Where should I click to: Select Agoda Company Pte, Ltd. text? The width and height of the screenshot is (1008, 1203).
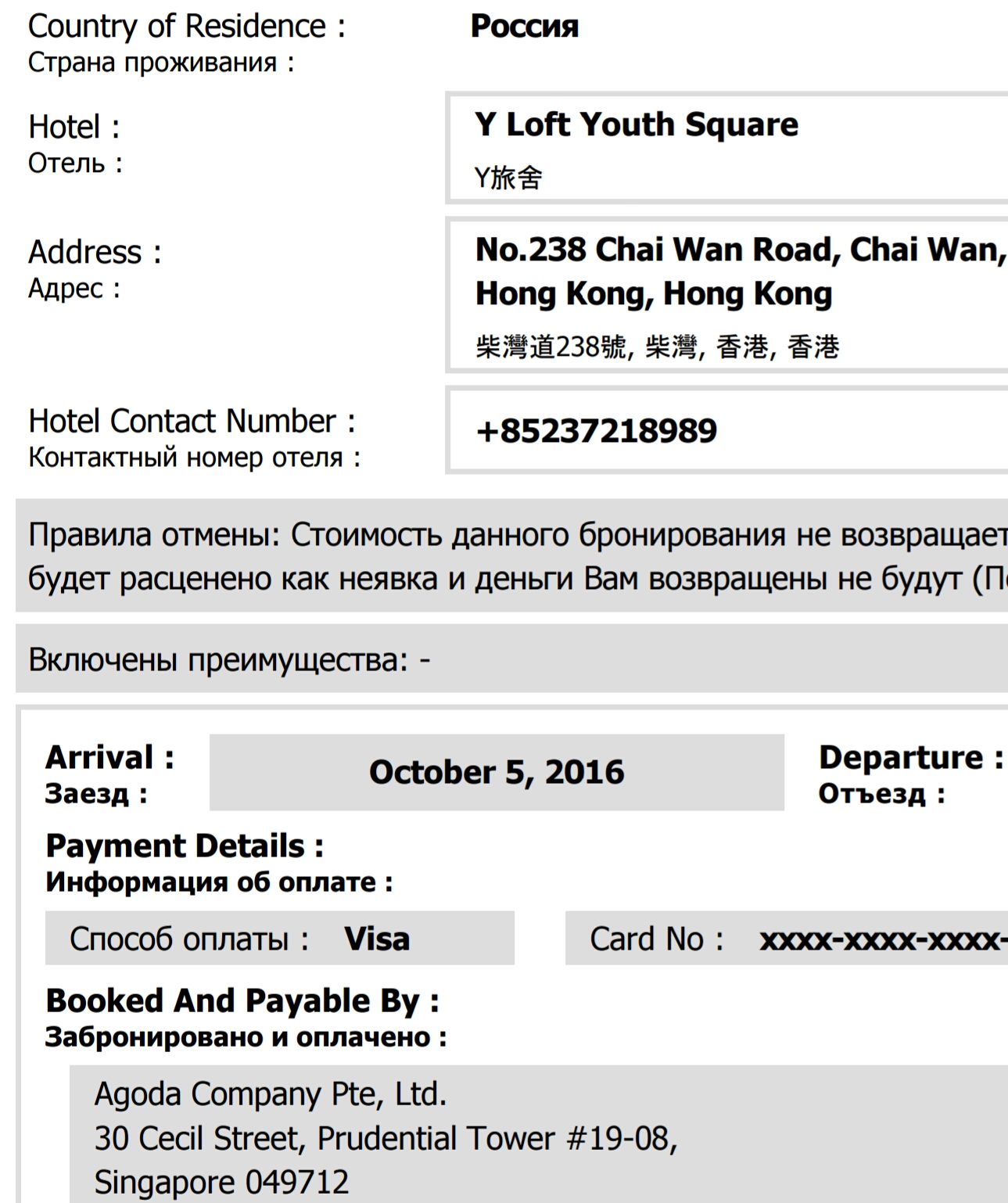coord(271,1094)
